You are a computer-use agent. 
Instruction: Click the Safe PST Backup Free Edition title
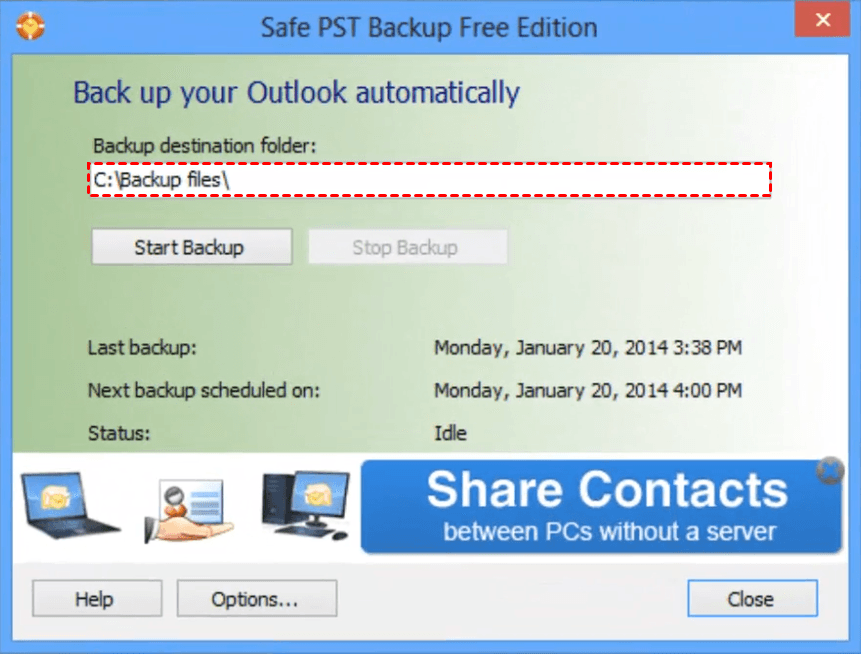[x=429, y=27]
